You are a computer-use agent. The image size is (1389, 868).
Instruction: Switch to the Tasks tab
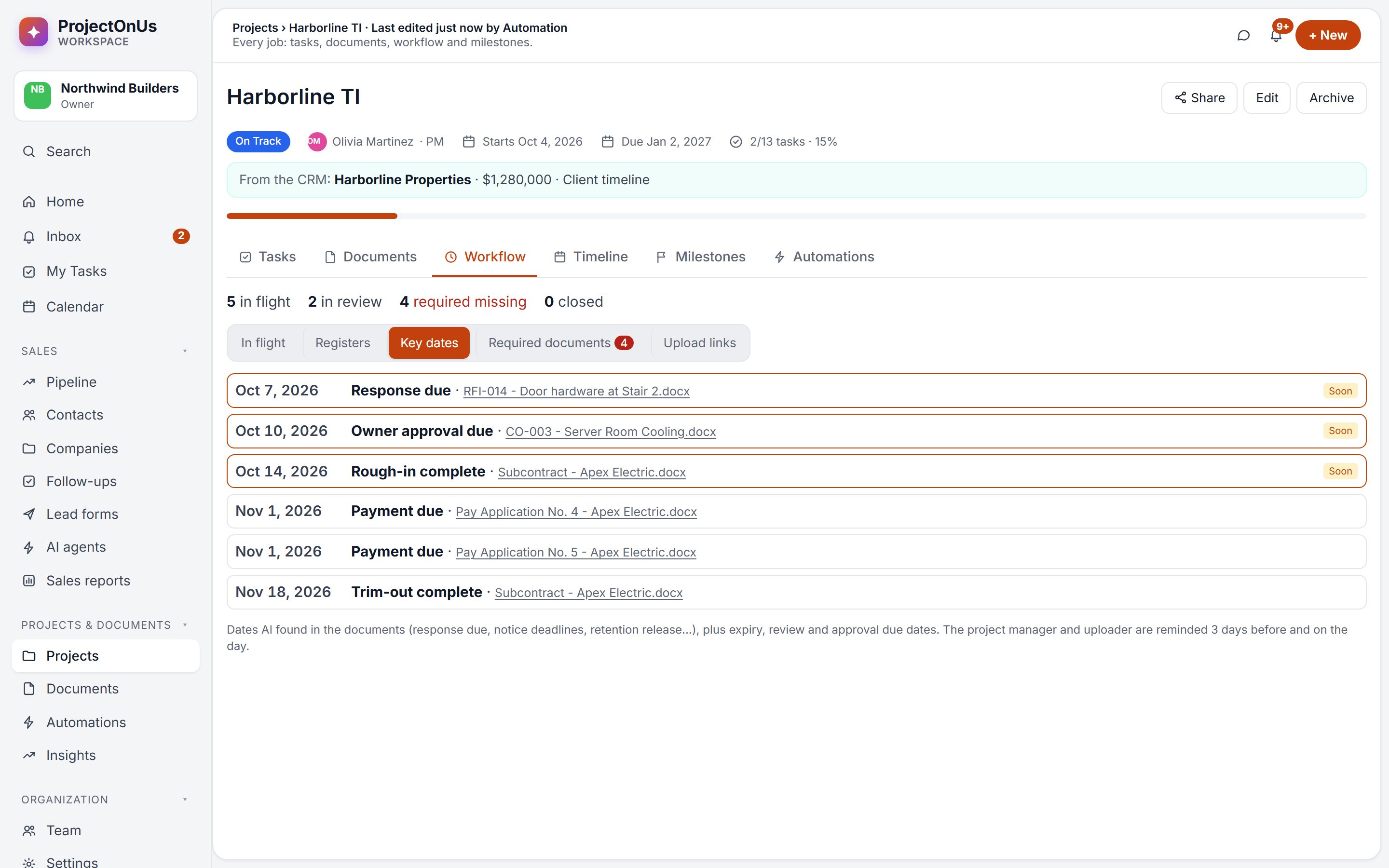(268, 257)
